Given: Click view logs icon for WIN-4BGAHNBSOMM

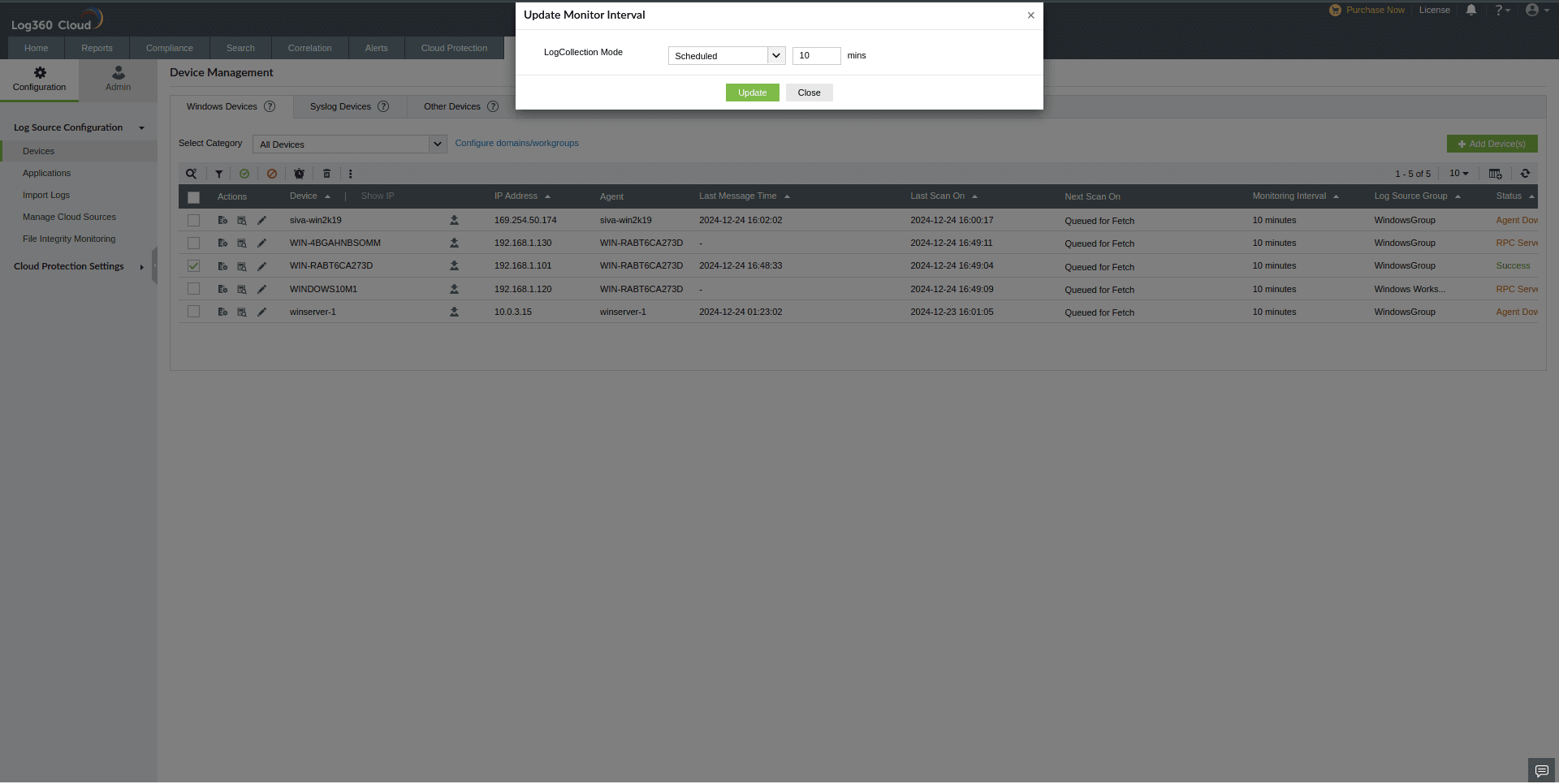Looking at the screenshot, I should pos(241,243).
